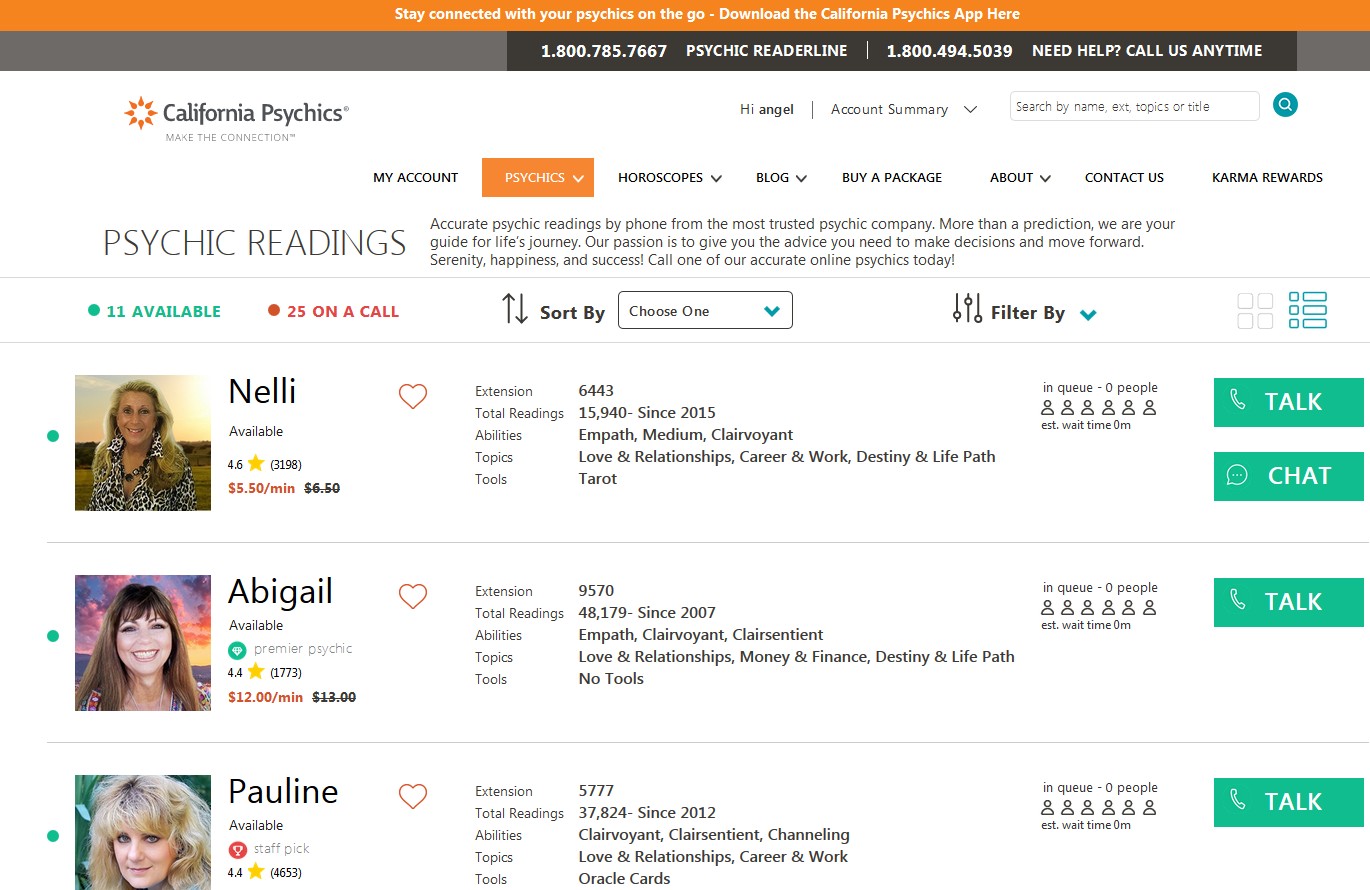Open the Blog menu label
Screen dimensions: 1370x890
pyautogui.click(x=772, y=177)
